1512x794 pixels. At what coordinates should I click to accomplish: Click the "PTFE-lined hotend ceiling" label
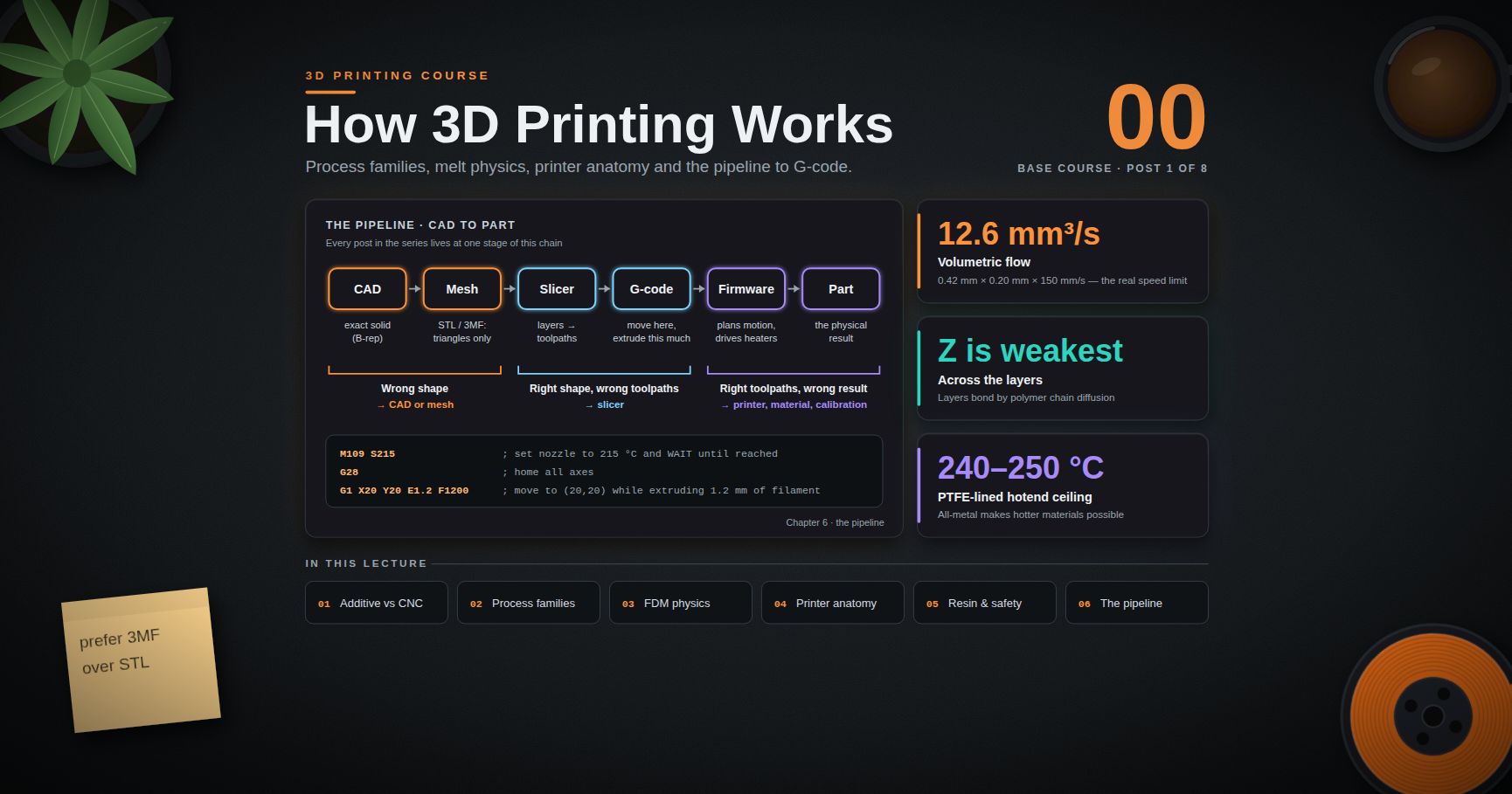click(1015, 497)
